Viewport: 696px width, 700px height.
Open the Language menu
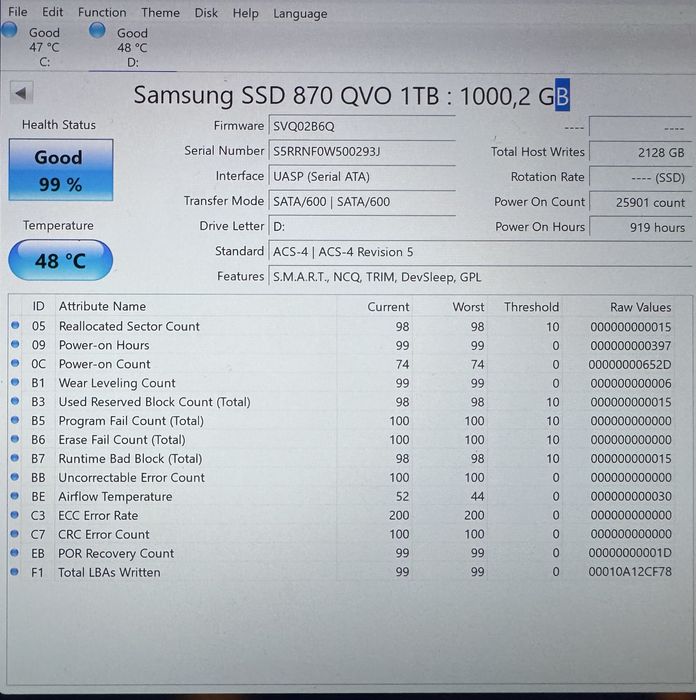coord(300,14)
